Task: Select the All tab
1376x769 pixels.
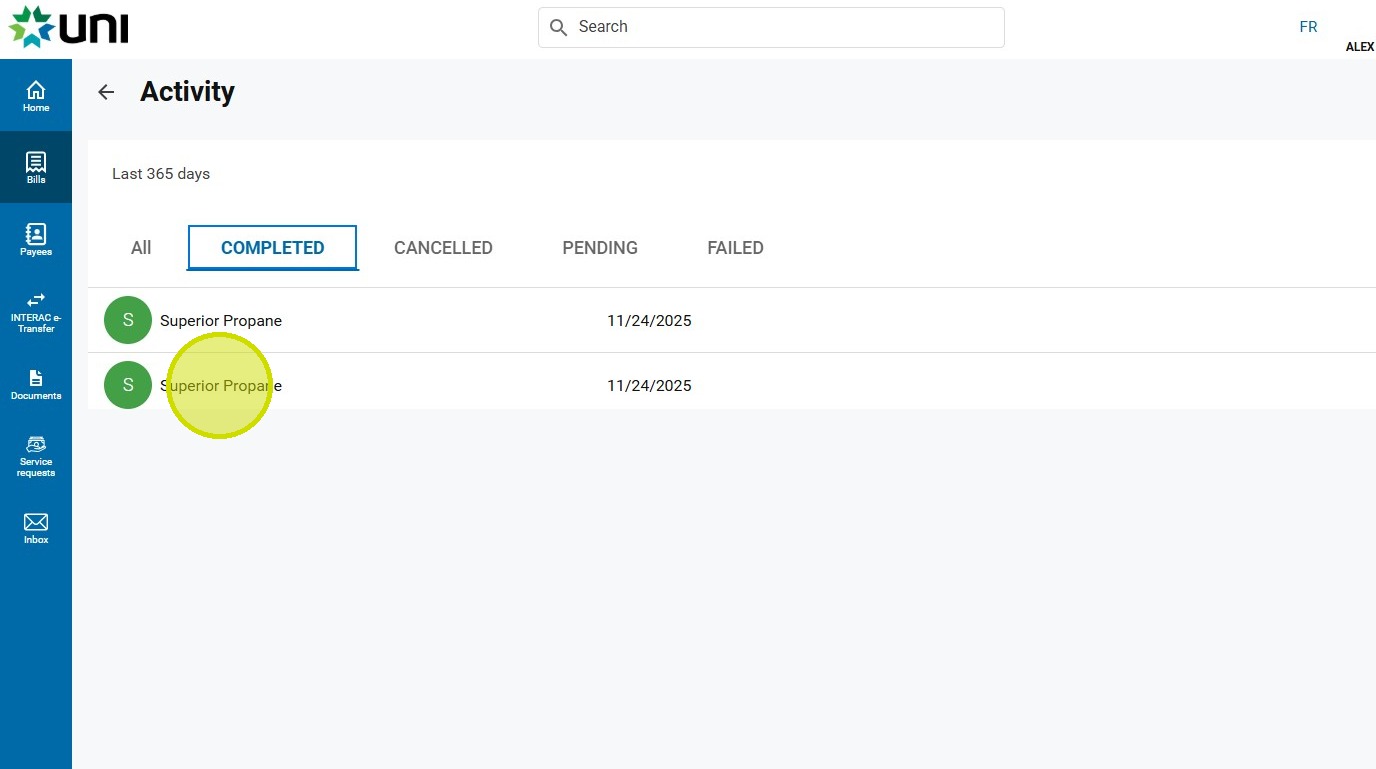Action: pyautogui.click(x=141, y=248)
